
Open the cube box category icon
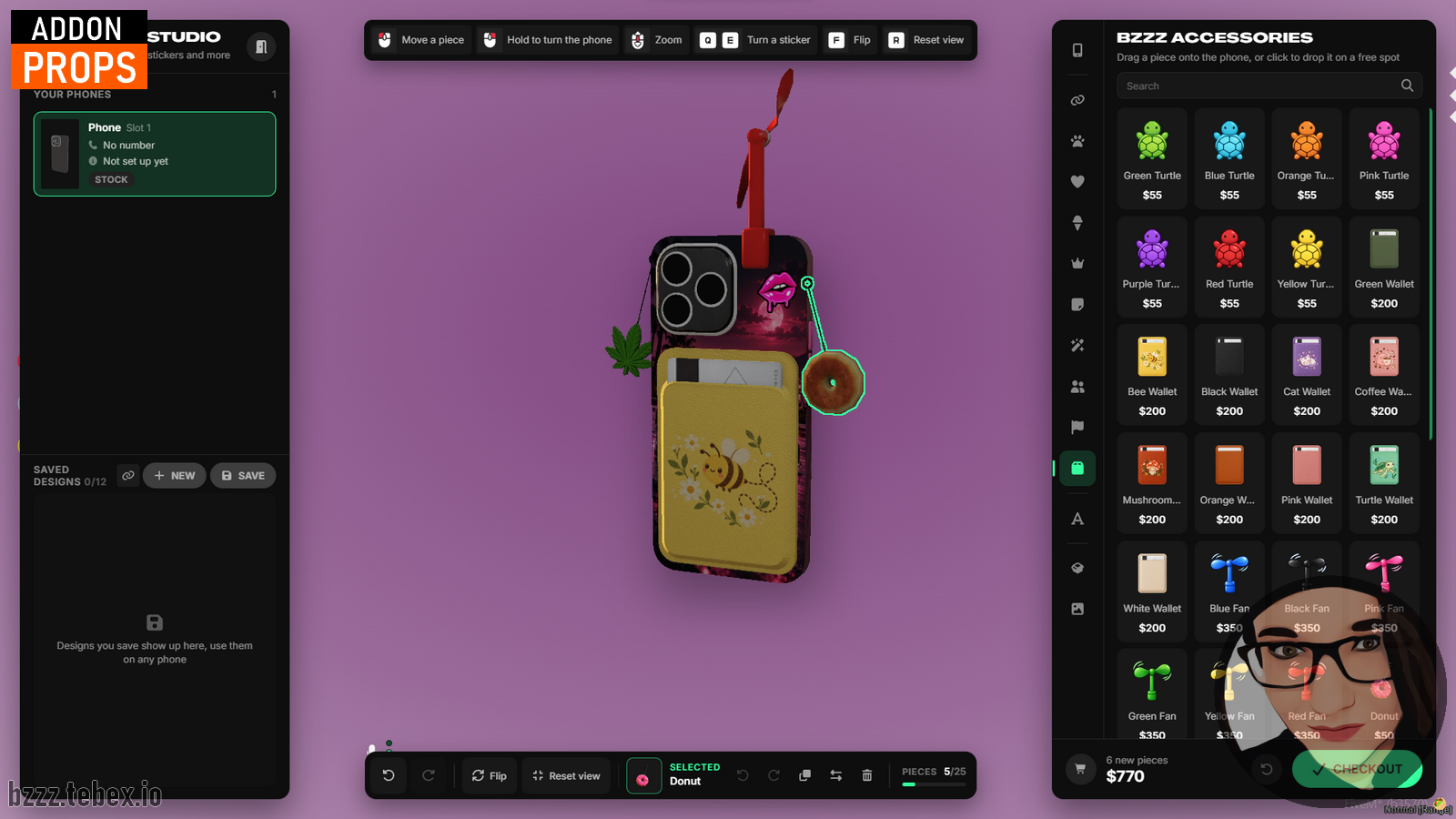(x=1077, y=568)
